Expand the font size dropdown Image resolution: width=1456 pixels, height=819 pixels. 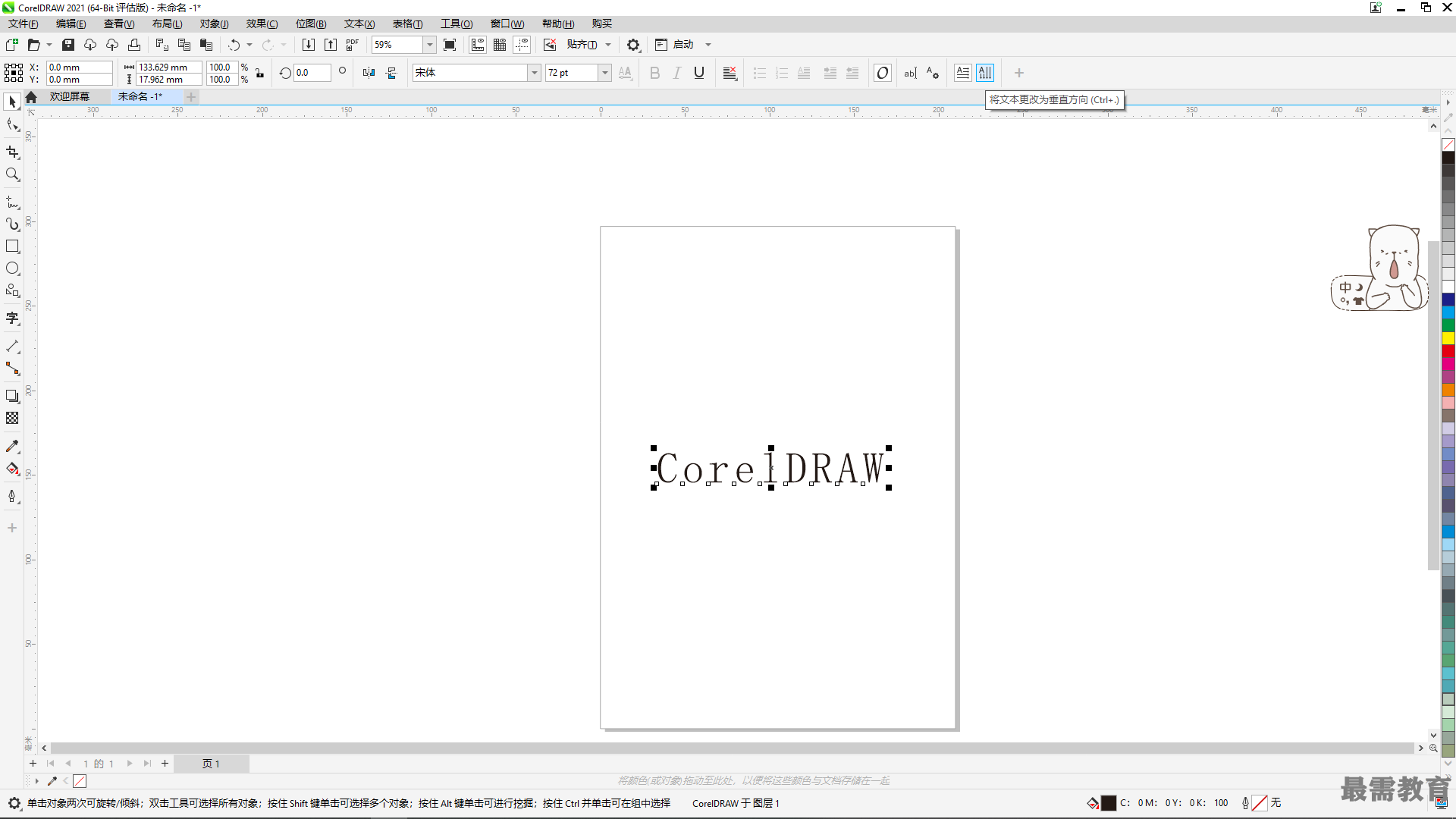tap(605, 73)
